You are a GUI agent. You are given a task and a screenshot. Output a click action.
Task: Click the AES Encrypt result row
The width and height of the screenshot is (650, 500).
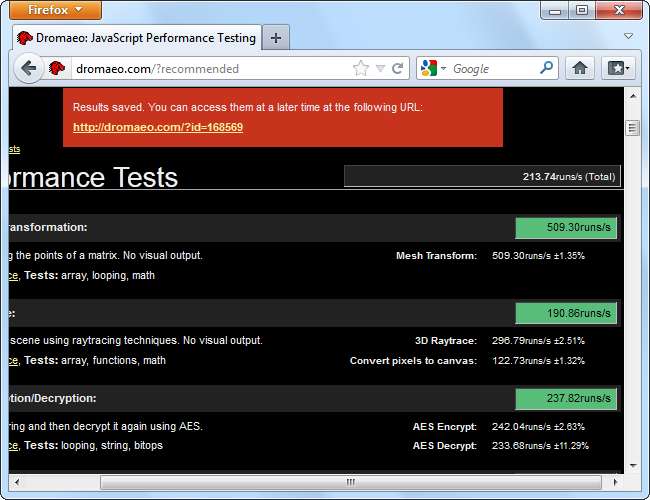click(x=499, y=427)
